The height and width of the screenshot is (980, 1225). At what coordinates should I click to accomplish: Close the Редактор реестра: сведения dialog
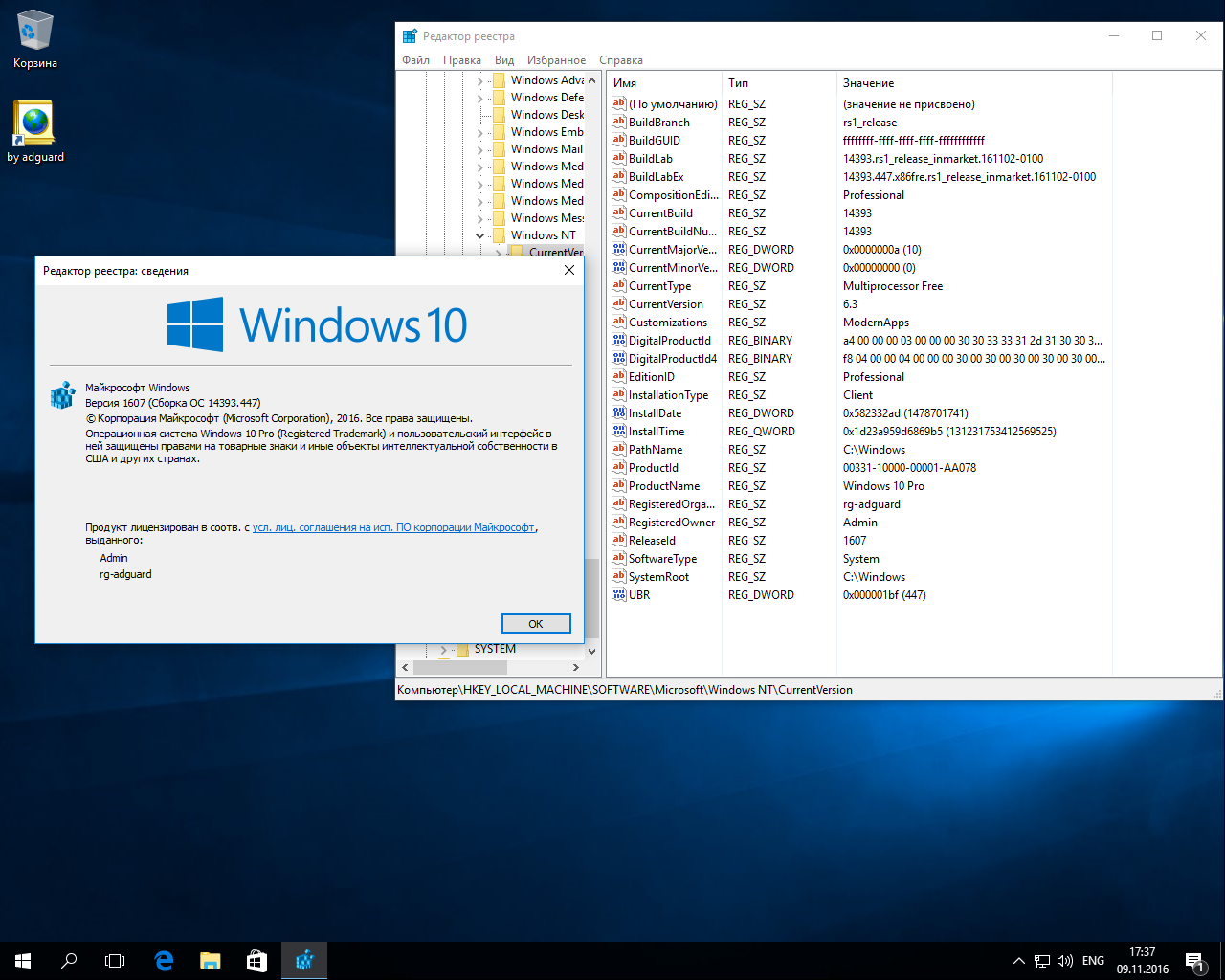click(x=569, y=271)
